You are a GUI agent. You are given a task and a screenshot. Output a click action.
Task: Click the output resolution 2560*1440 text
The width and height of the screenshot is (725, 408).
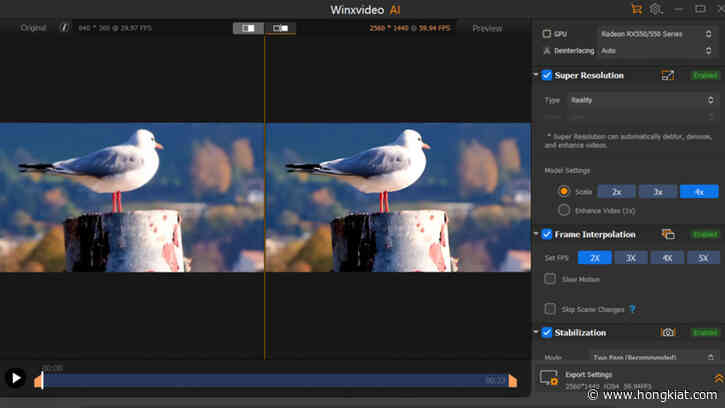pos(388,28)
